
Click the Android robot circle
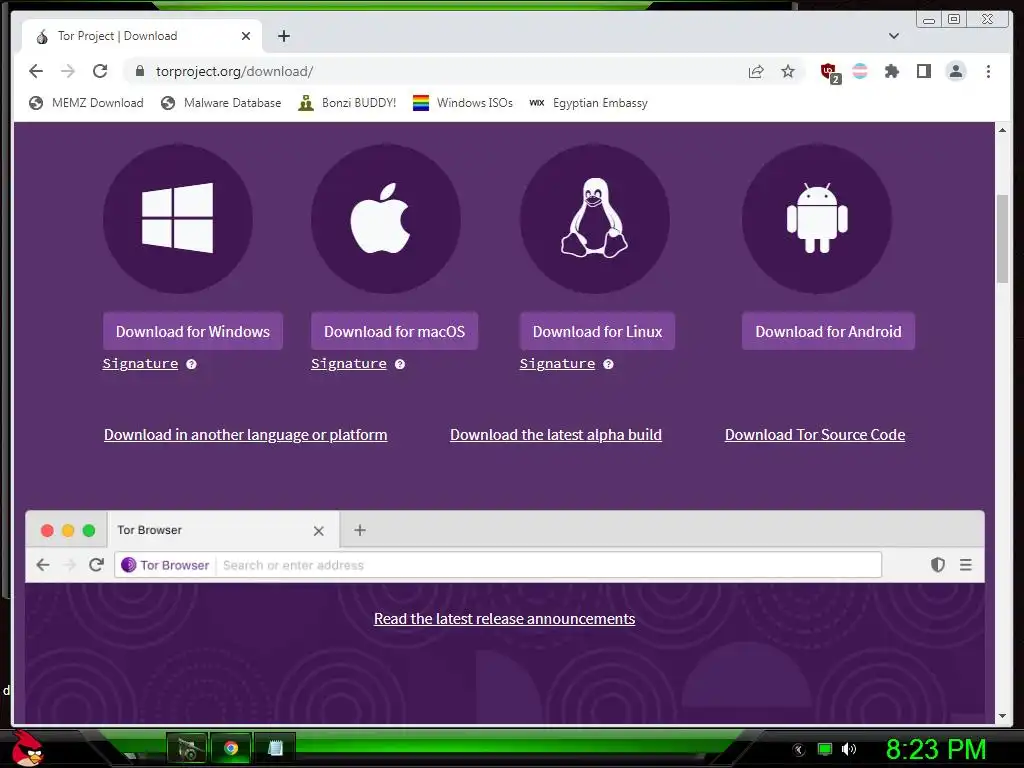pos(817,218)
